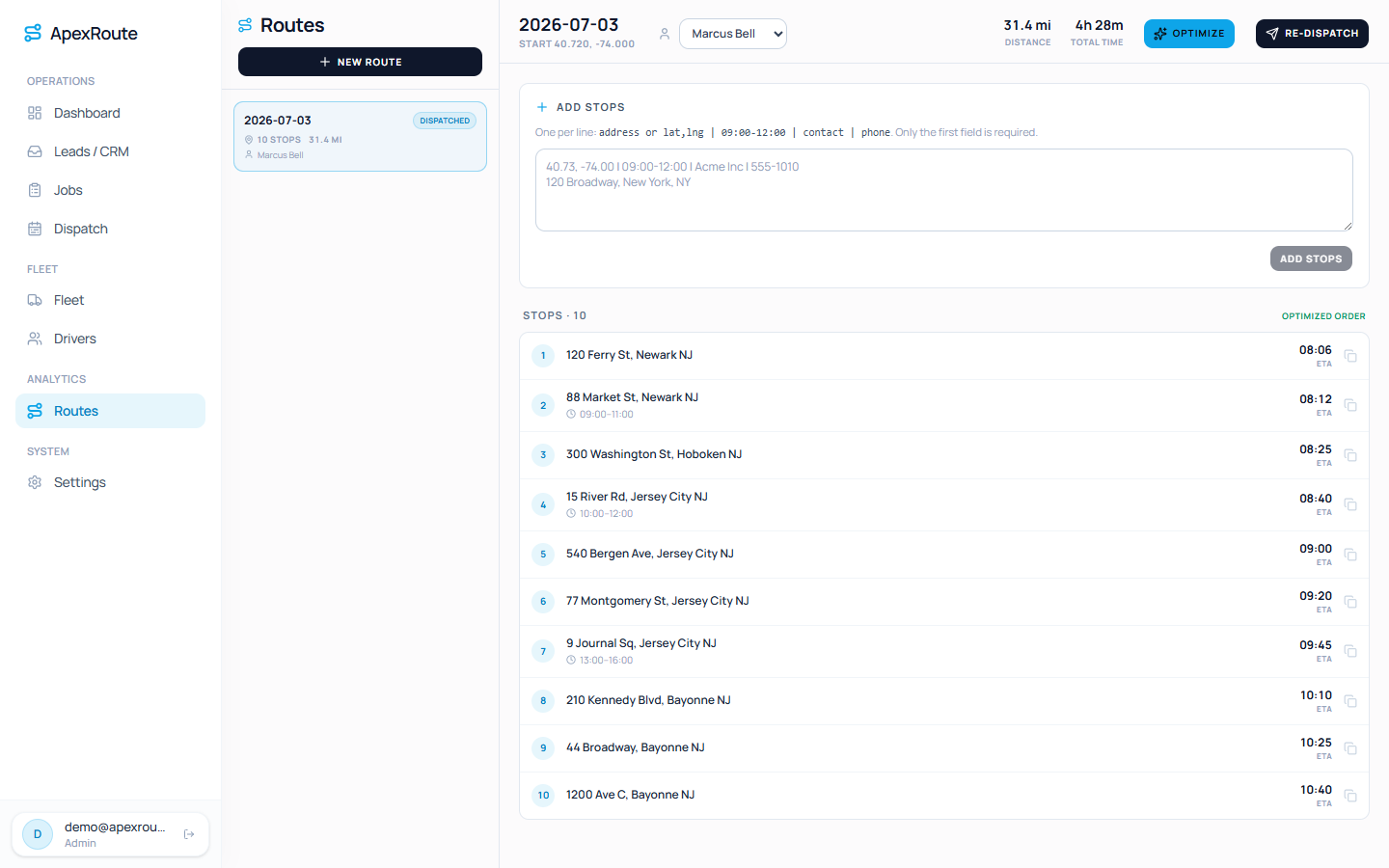The width and height of the screenshot is (1389, 868).
Task: Copy address for 540 Bergen Ave stop
Action: click(x=1350, y=555)
